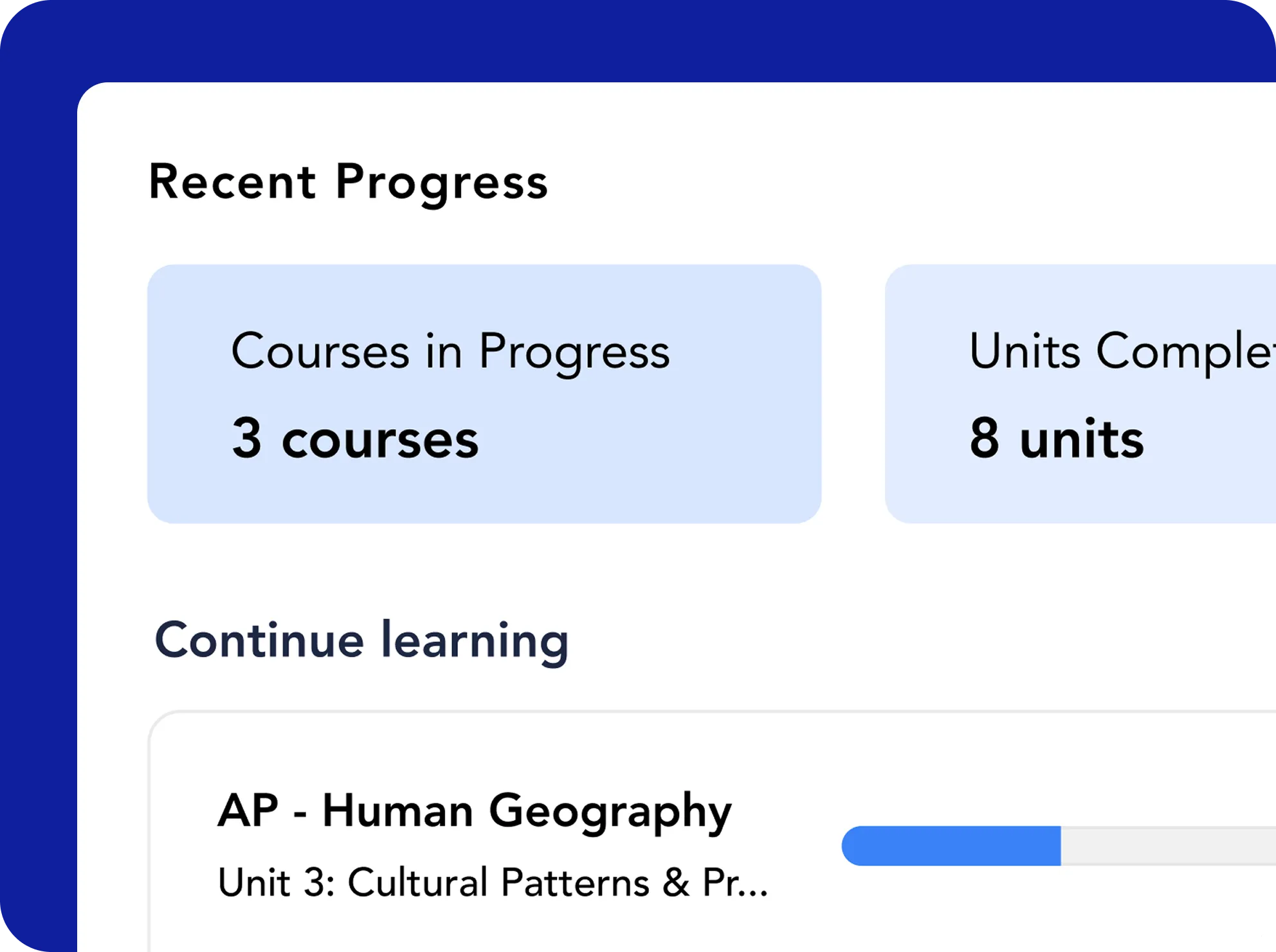Click the Continue learning heading
The image size is (1276, 952).
click(362, 640)
